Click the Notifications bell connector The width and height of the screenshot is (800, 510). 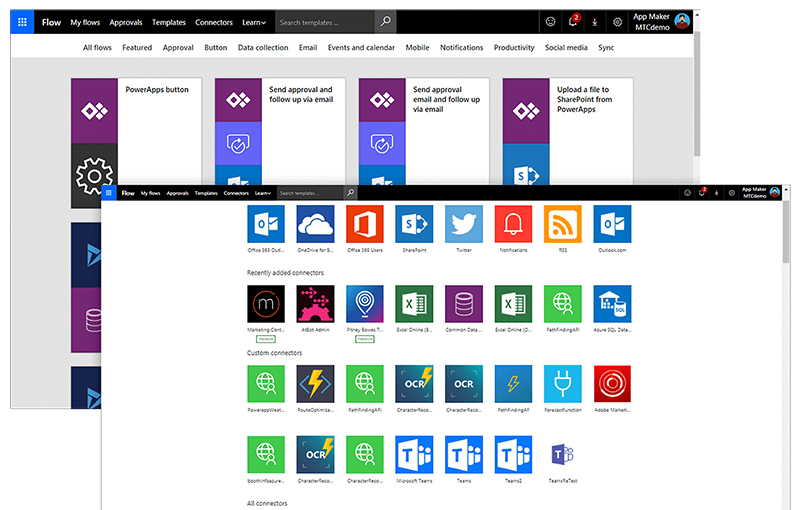click(513, 225)
